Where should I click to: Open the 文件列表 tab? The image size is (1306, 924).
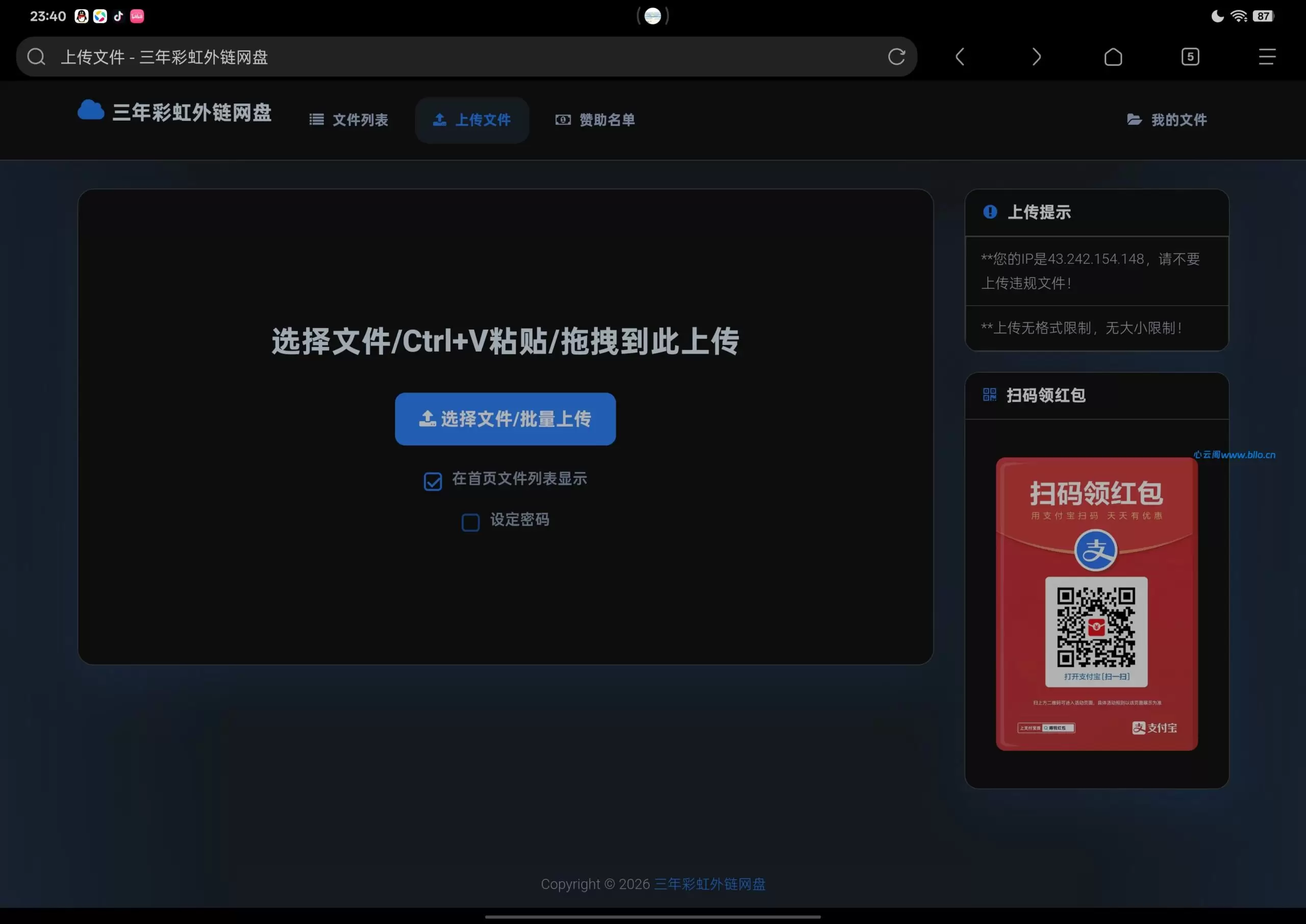(x=348, y=120)
